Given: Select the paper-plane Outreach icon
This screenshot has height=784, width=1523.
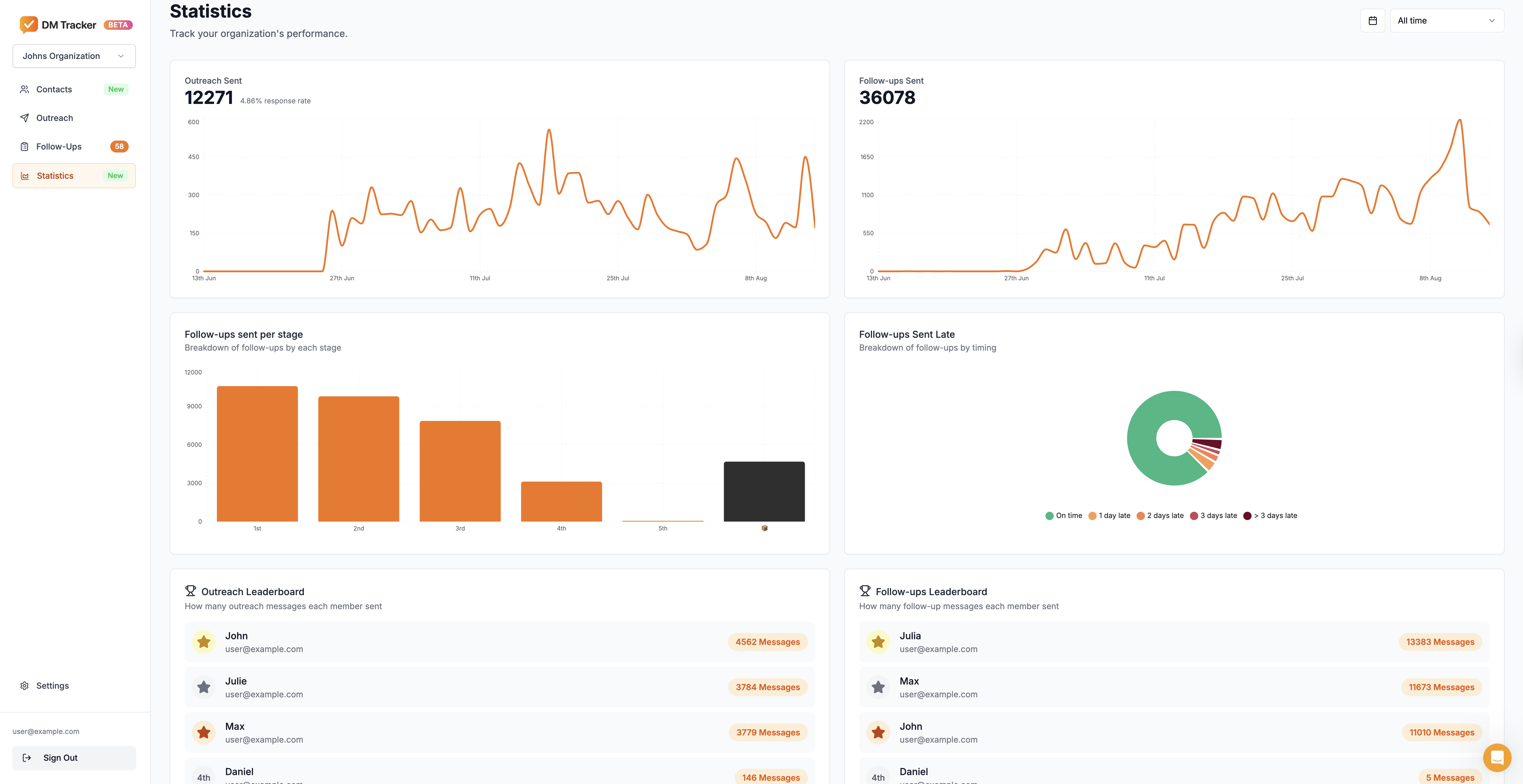Looking at the screenshot, I should click(x=24, y=118).
